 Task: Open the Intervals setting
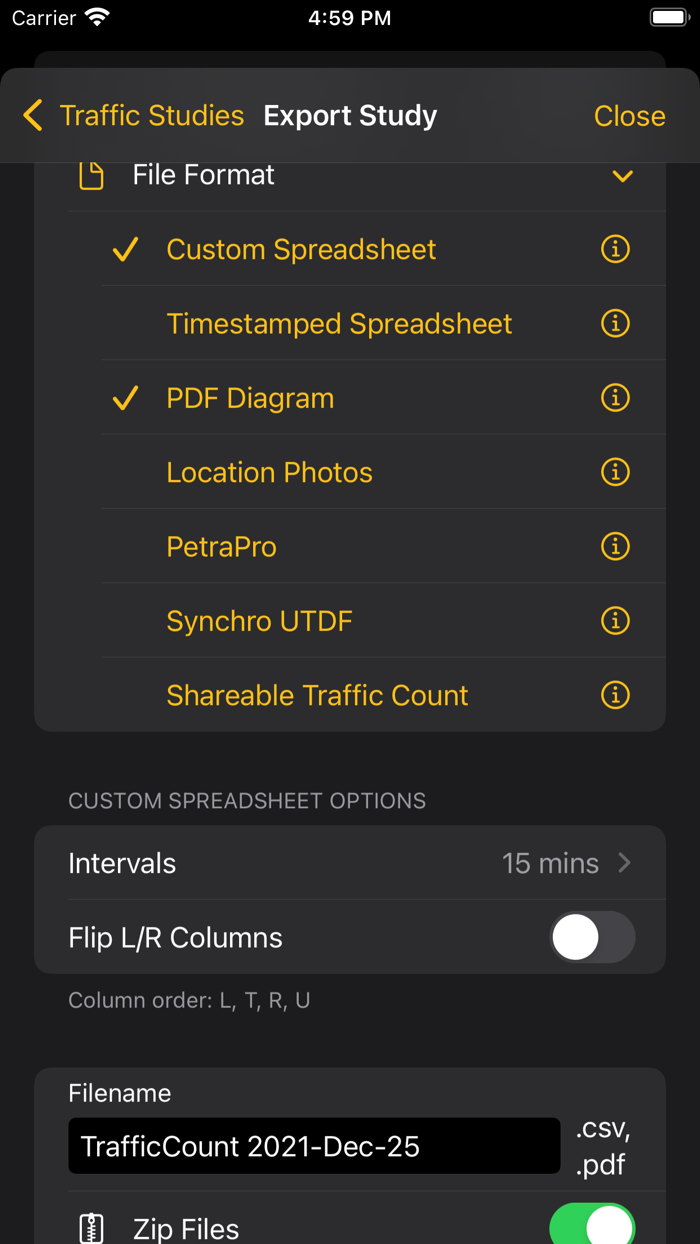(x=350, y=862)
